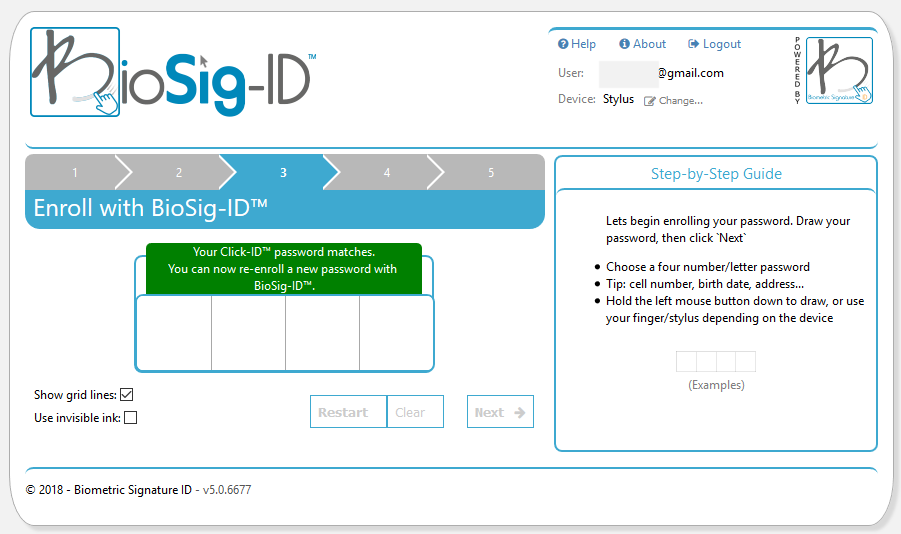This screenshot has width=901, height=534.
Task: Click the BioSig-ID logo image
Action: pos(173,72)
